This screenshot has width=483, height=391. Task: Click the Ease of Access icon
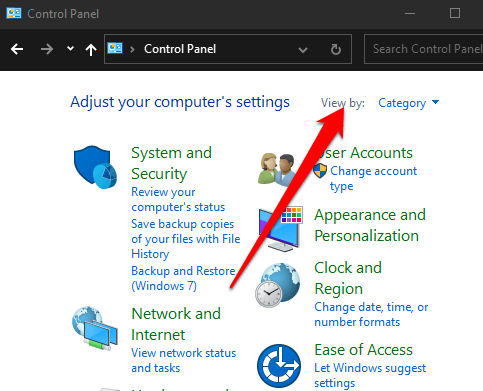[279, 366]
